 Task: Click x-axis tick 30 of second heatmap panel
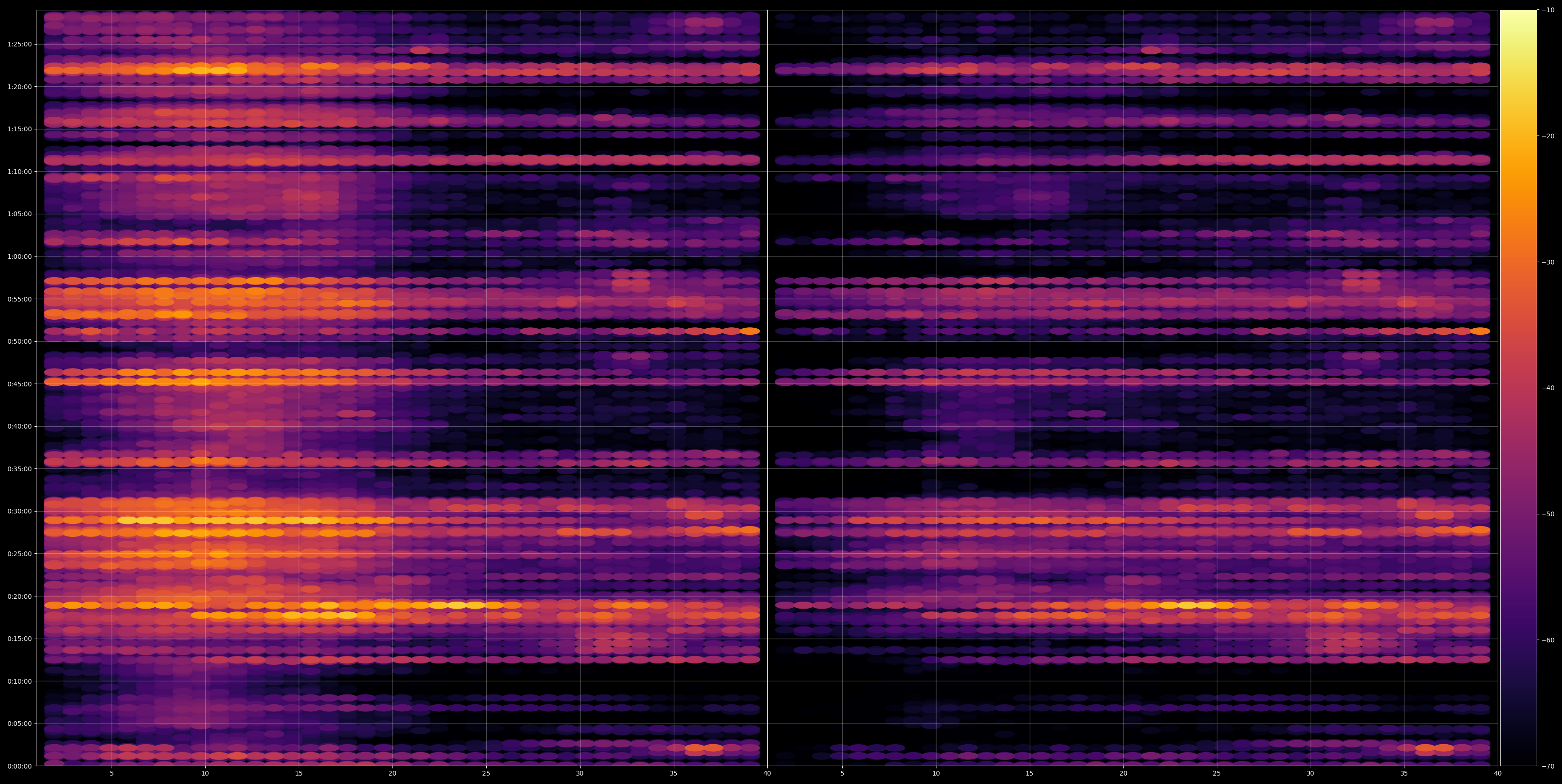click(1310, 774)
